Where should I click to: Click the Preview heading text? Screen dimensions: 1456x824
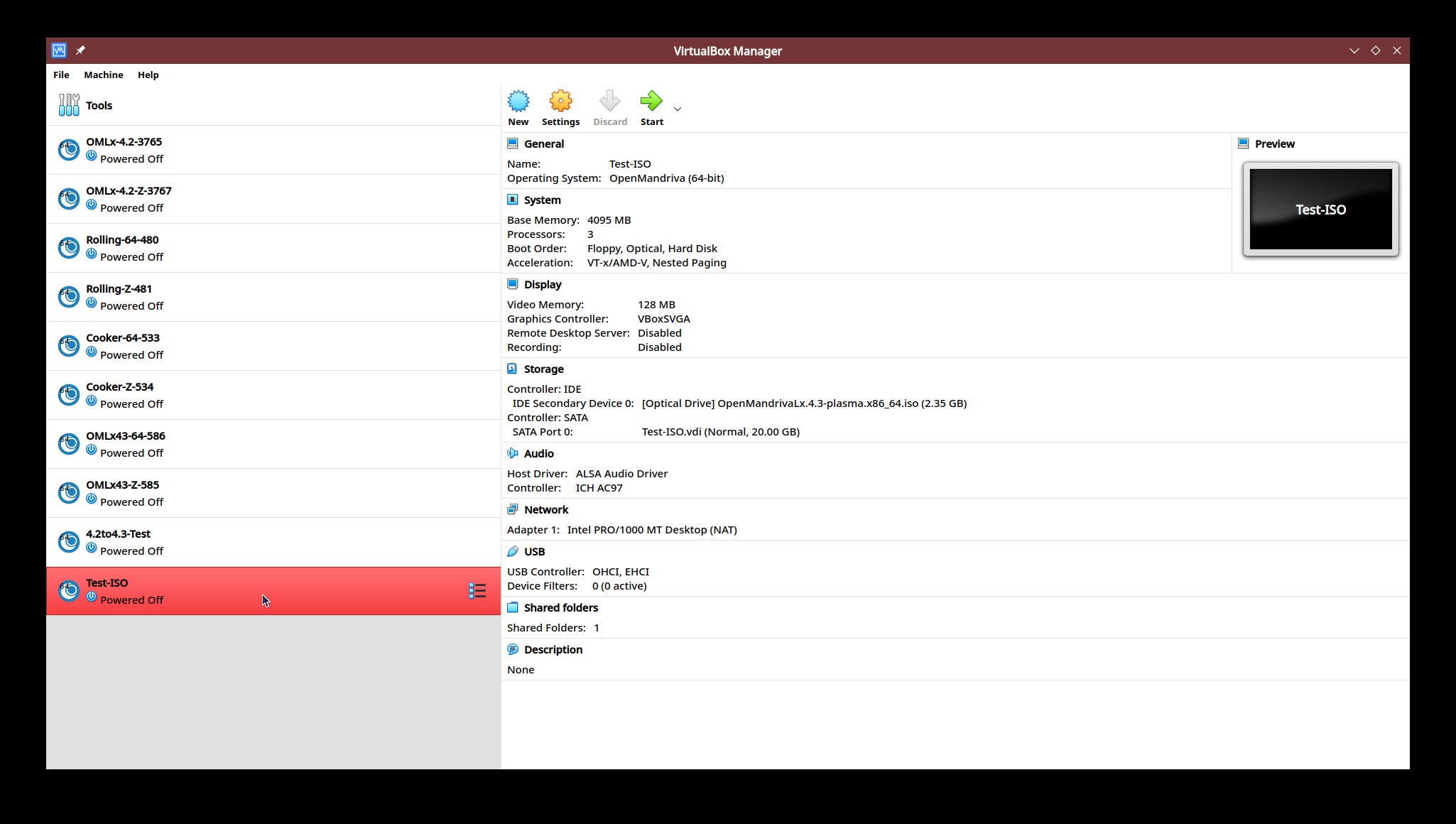[x=1274, y=143]
